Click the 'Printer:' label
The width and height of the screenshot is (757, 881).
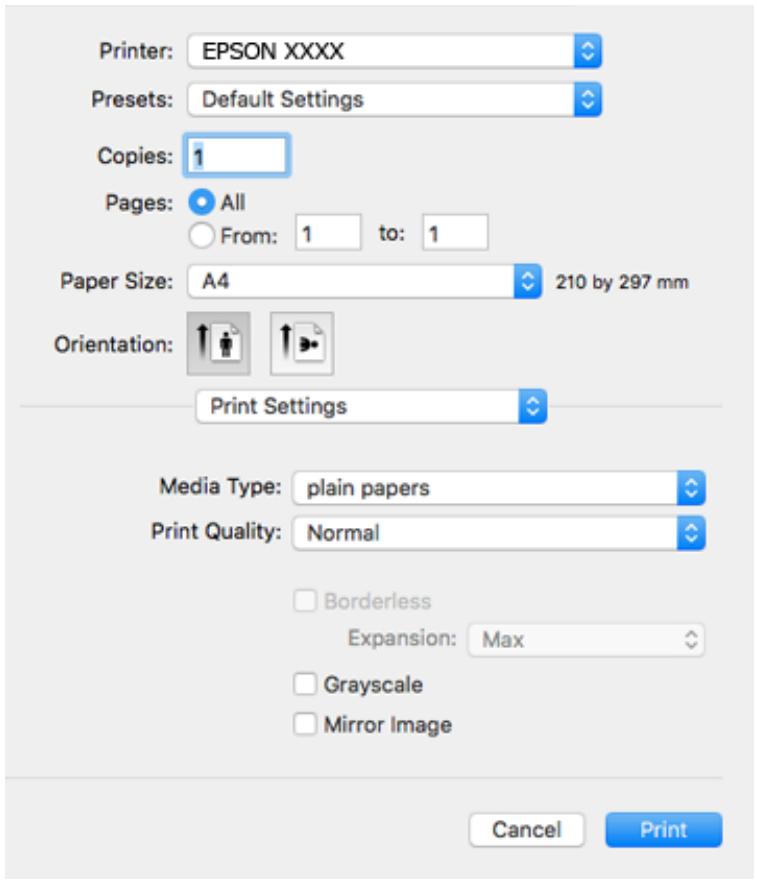pos(136,51)
